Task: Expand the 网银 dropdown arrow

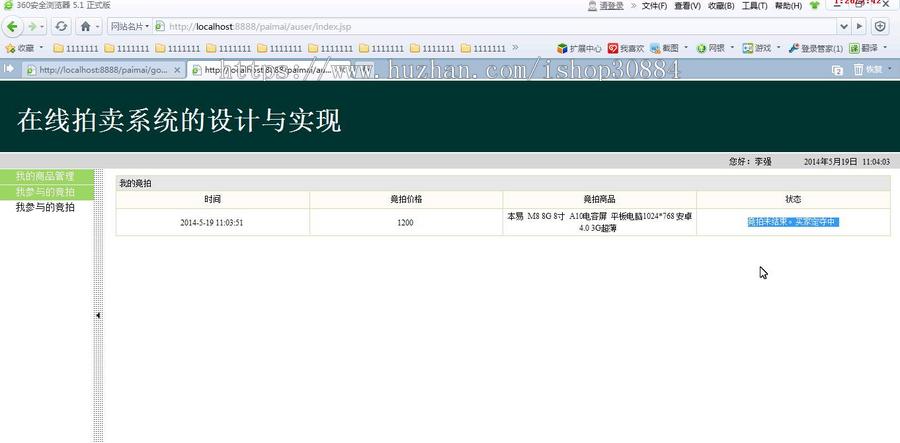Action: coord(732,48)
